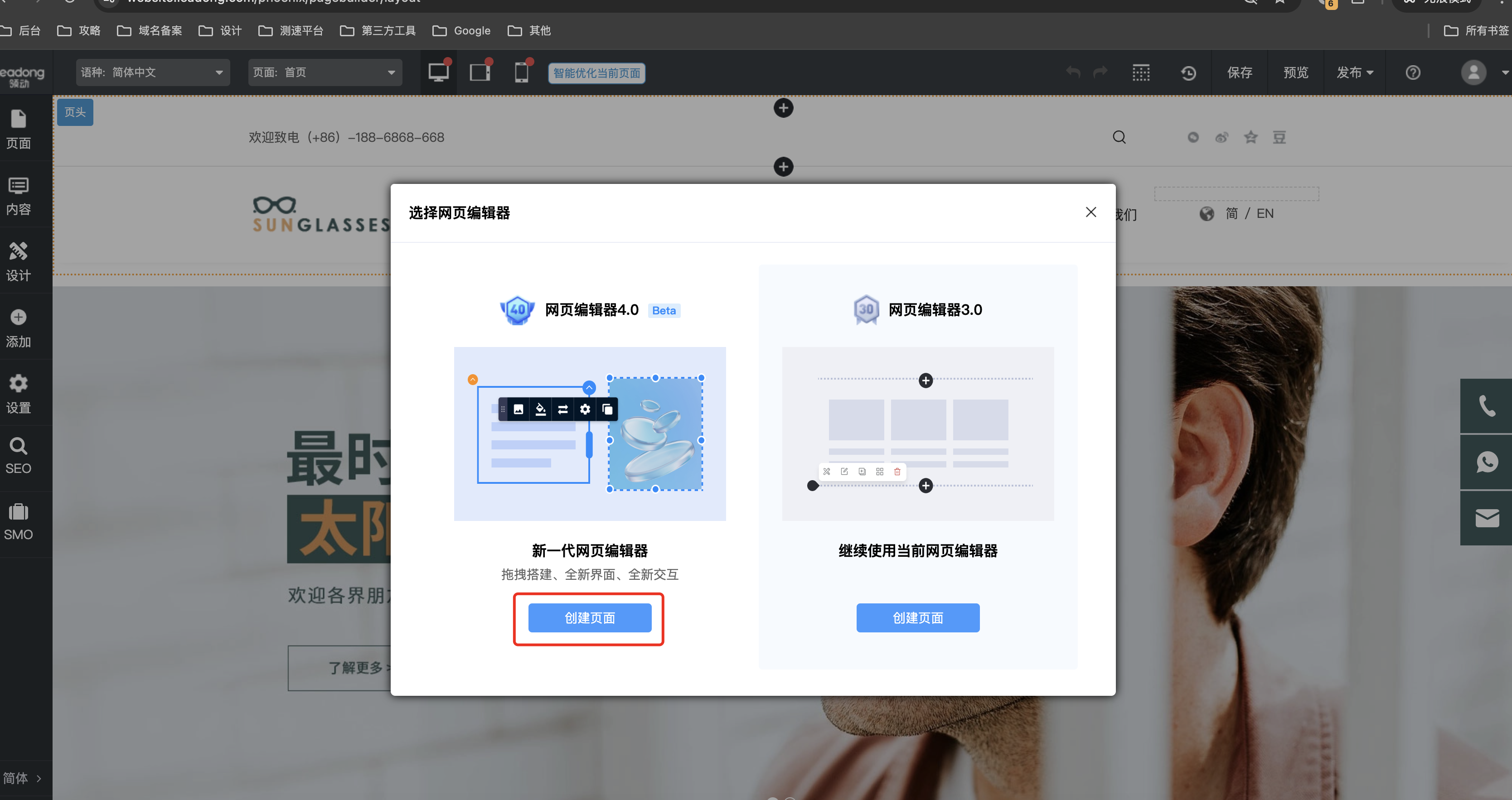Click the 保存 save toolbar item
The height and width of the screenshot is (800, 1512).
[1240, 73]
